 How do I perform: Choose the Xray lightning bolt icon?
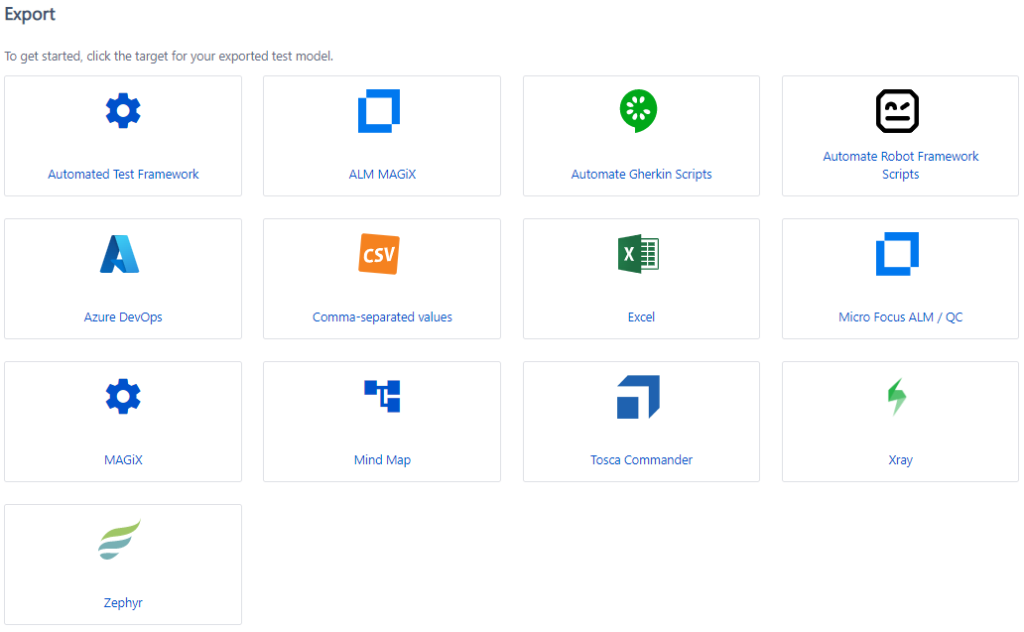pos(897,396)
